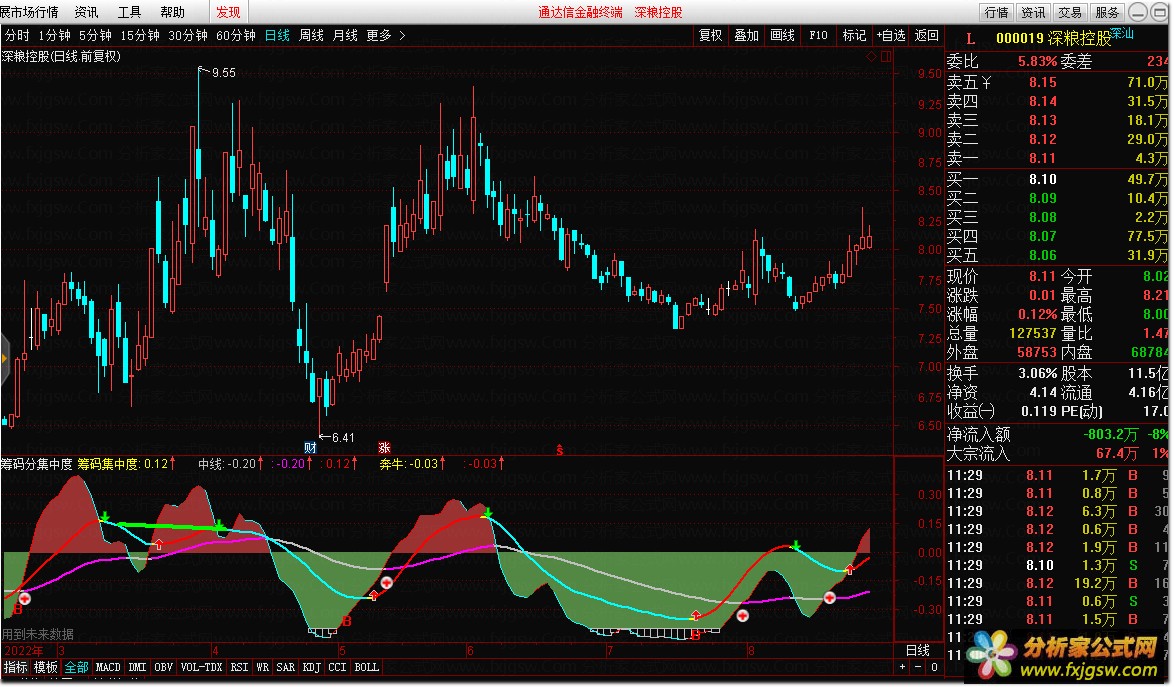
Task: Open the F10 company info
Action: tap(818, 35)
